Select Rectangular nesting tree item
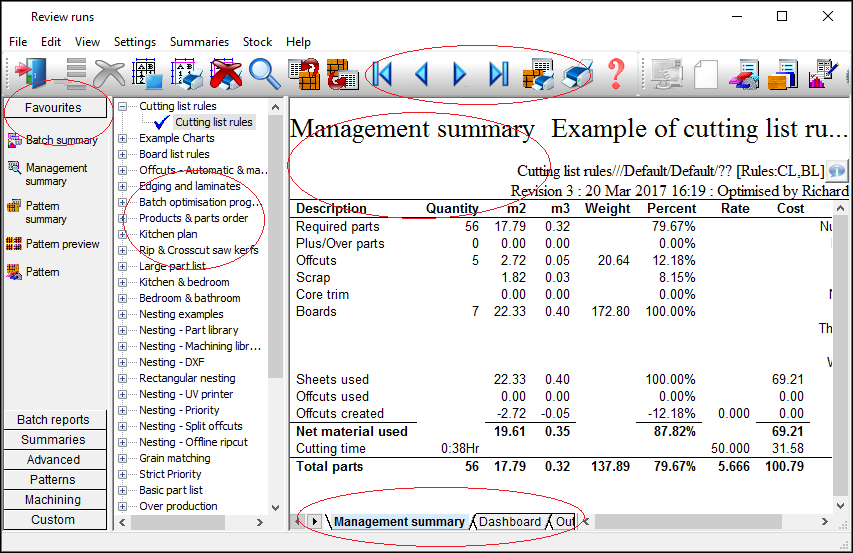 [187, 378]
